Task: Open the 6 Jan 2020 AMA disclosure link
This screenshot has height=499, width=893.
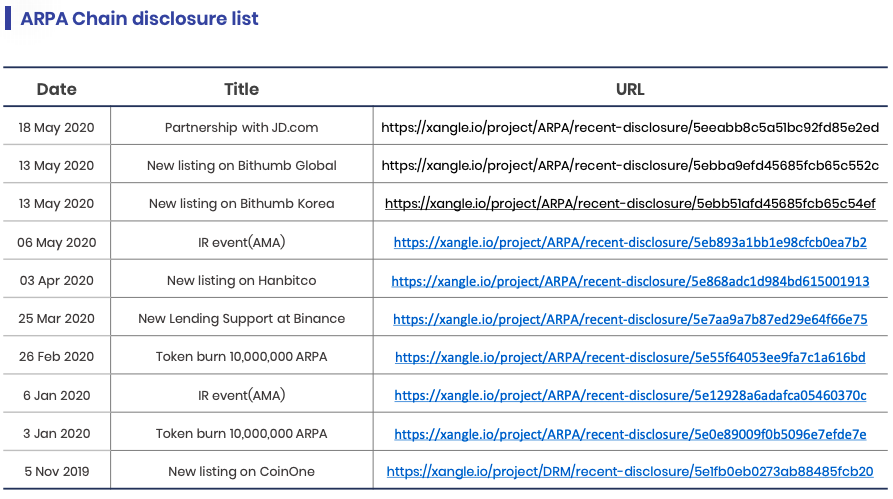Action: pyautogui.click(x=630, y=395)
